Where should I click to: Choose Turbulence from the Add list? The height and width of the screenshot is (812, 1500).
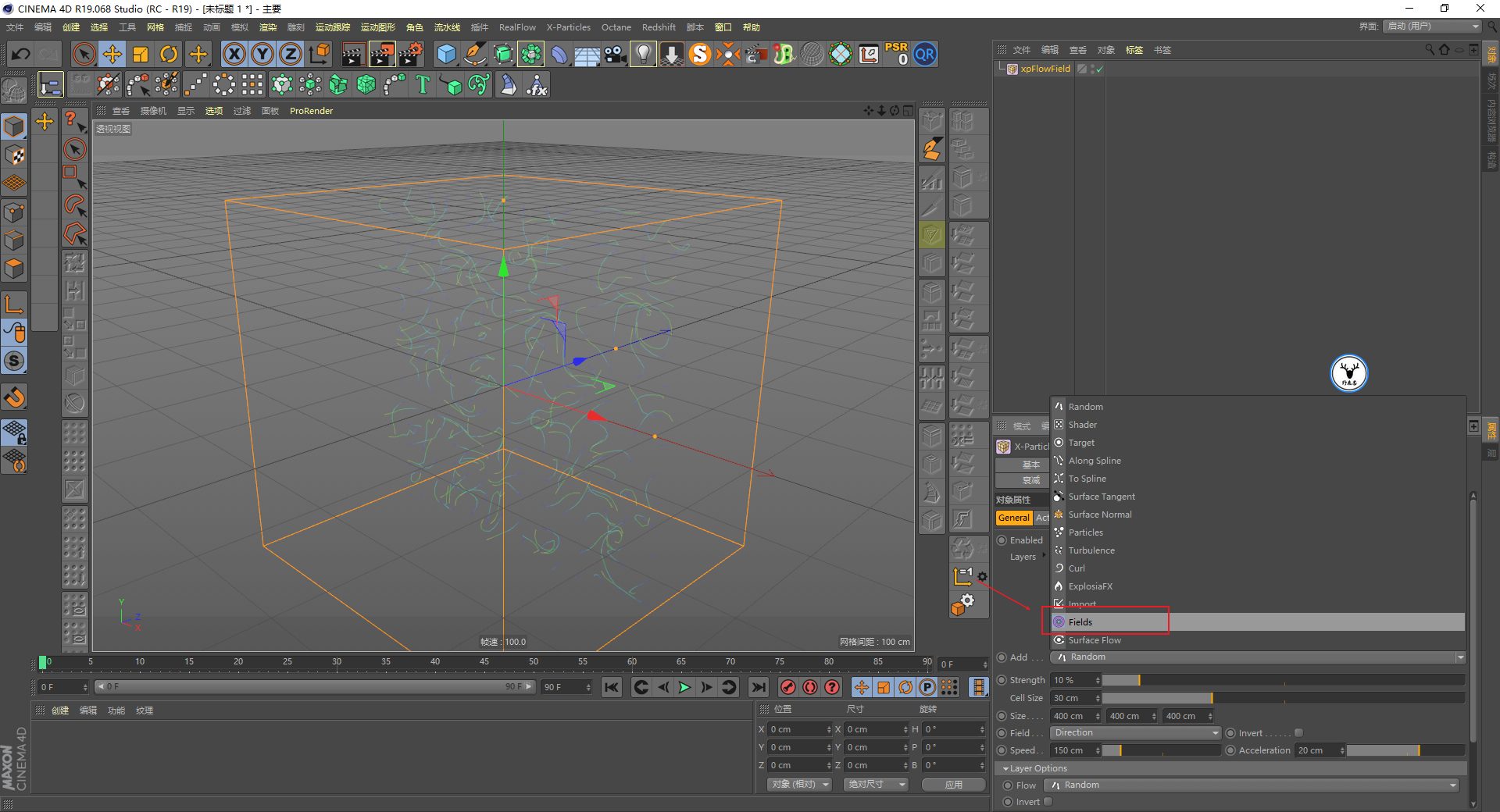(1257, 550)
